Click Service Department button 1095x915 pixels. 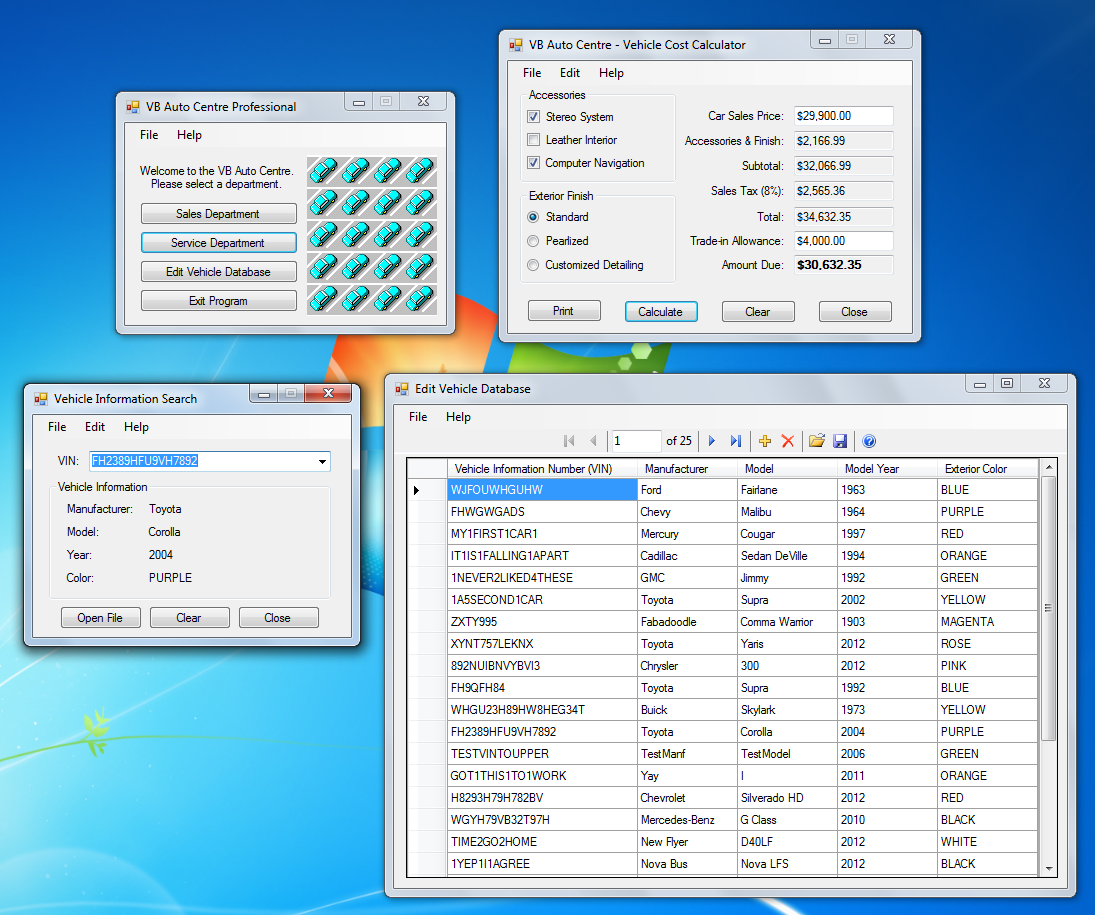coord(219,242)
